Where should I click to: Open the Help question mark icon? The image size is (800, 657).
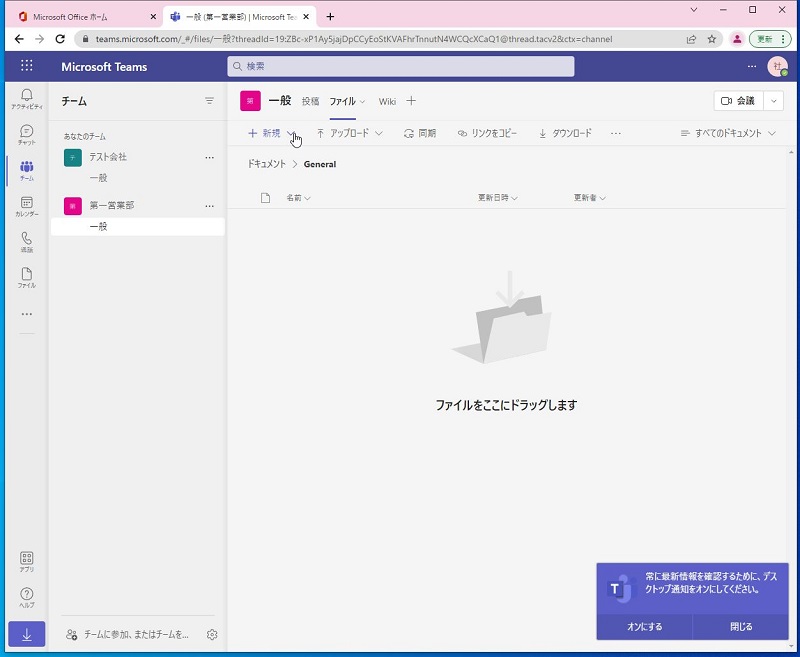27,597
